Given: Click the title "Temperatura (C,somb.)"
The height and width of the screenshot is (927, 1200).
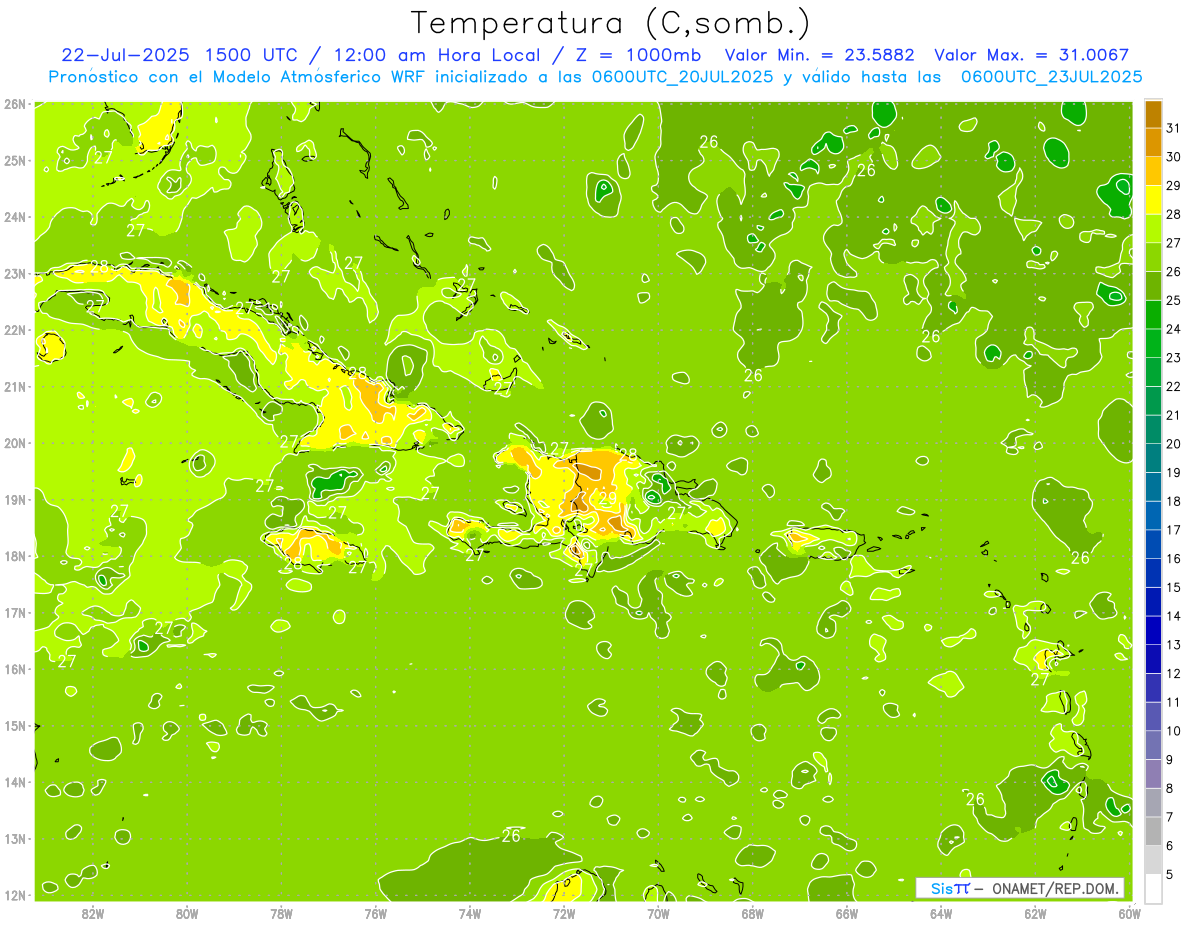Looking at the screenshot, I should 610,23.
